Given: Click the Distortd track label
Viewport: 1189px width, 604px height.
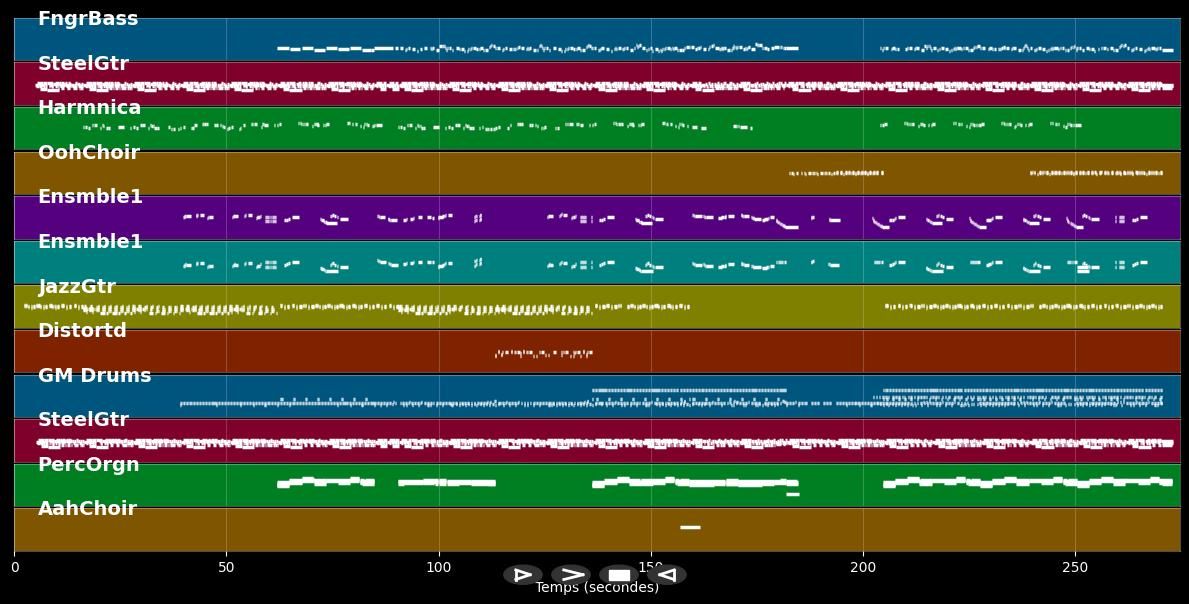Looking at the screenshot, I should 82,331.
